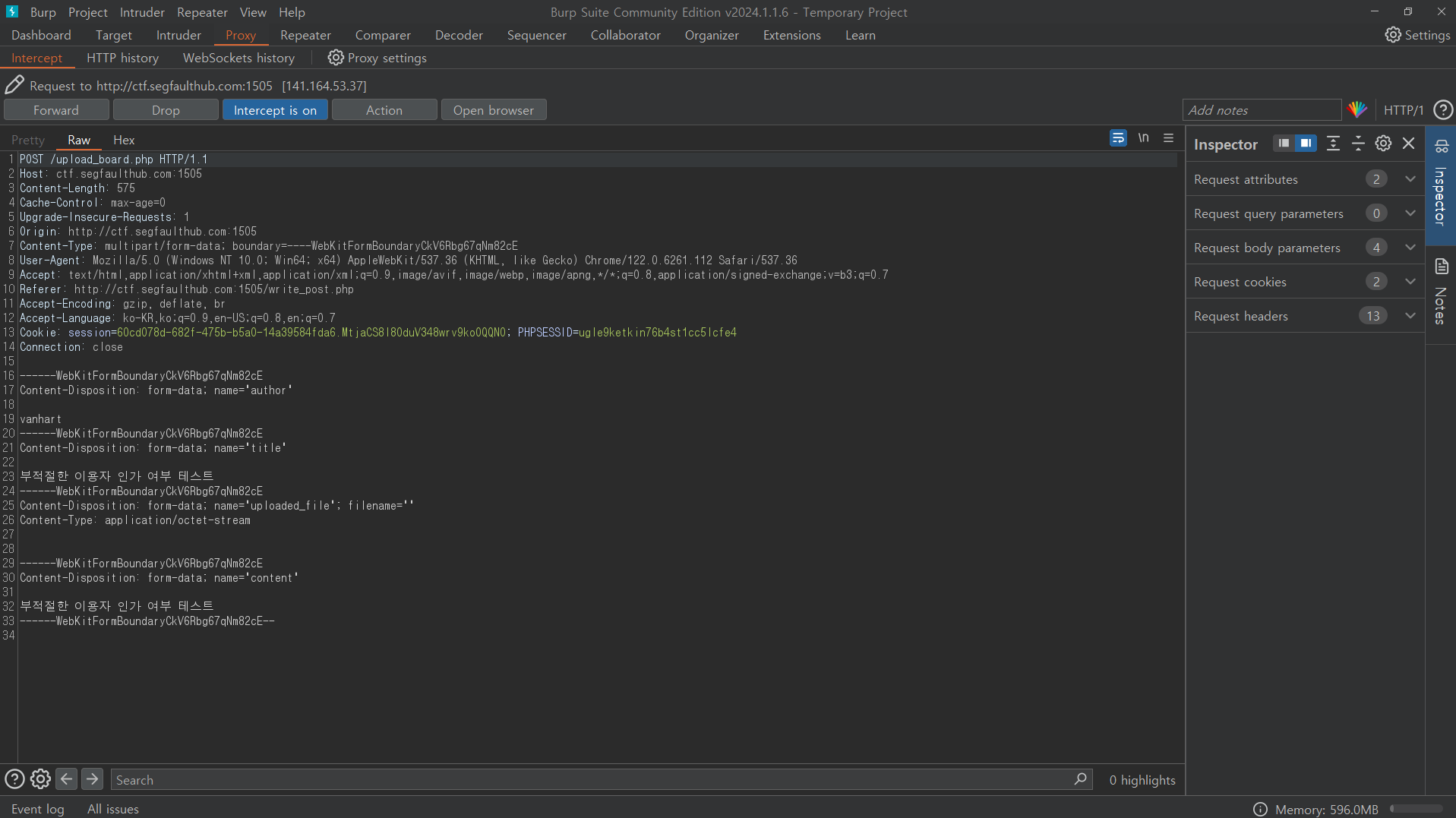Click the memory usage progress bar
Viewport: 1456px width, 818px height.
1417,809
